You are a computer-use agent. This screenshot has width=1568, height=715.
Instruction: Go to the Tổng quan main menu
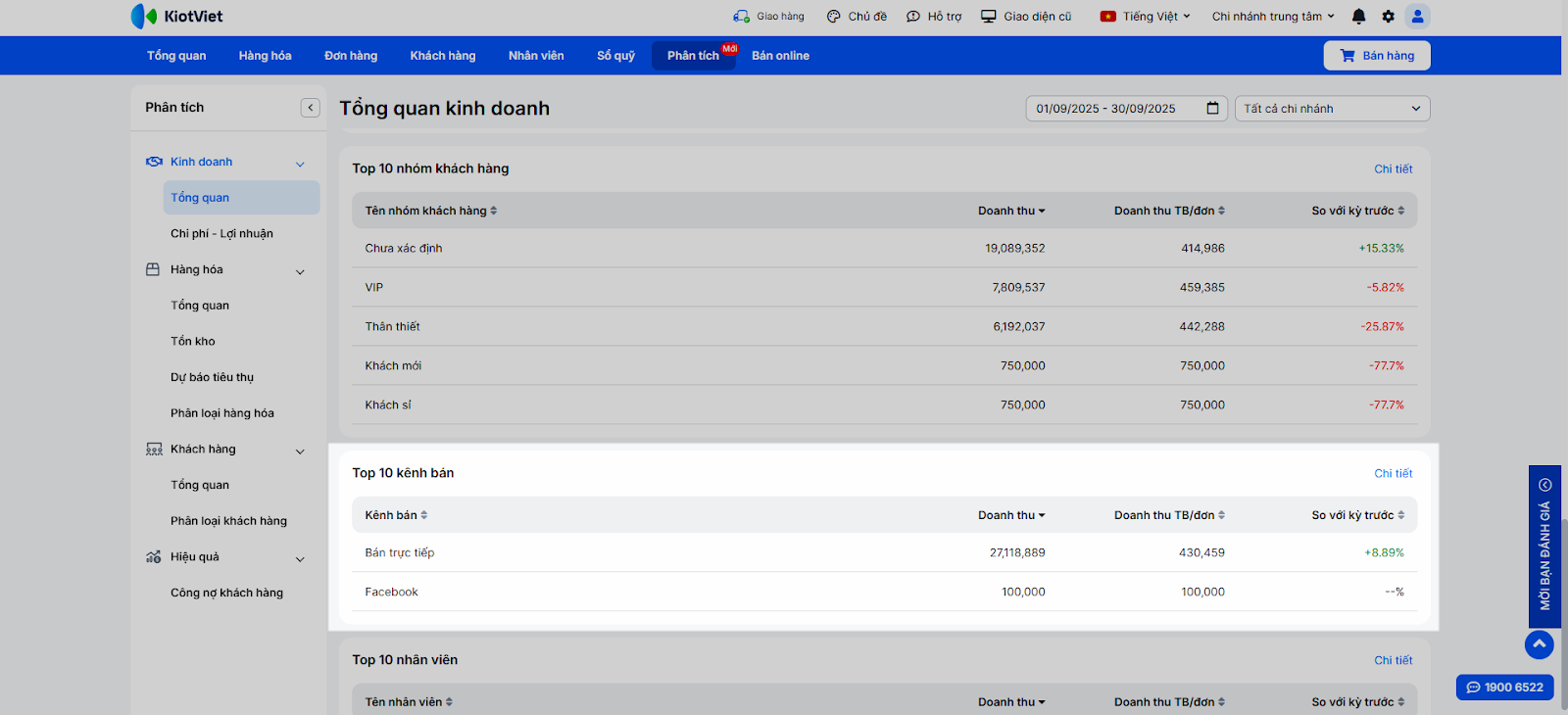pyautogui.click(x=176, y=56)
